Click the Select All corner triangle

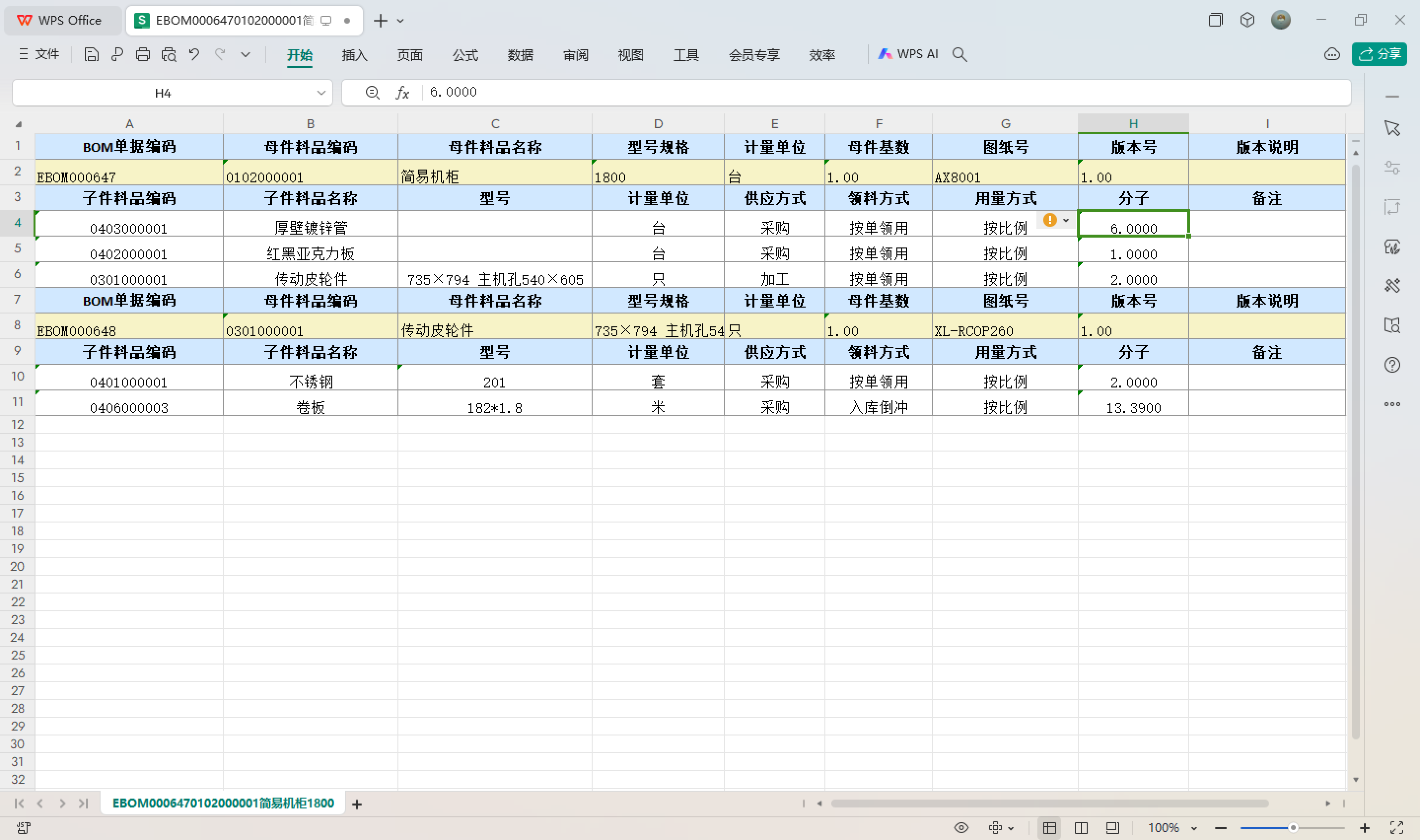click(x=18, y=124)
